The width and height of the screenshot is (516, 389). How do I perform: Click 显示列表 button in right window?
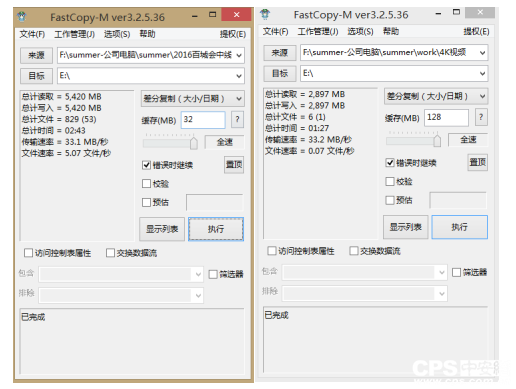pos(405,227)
